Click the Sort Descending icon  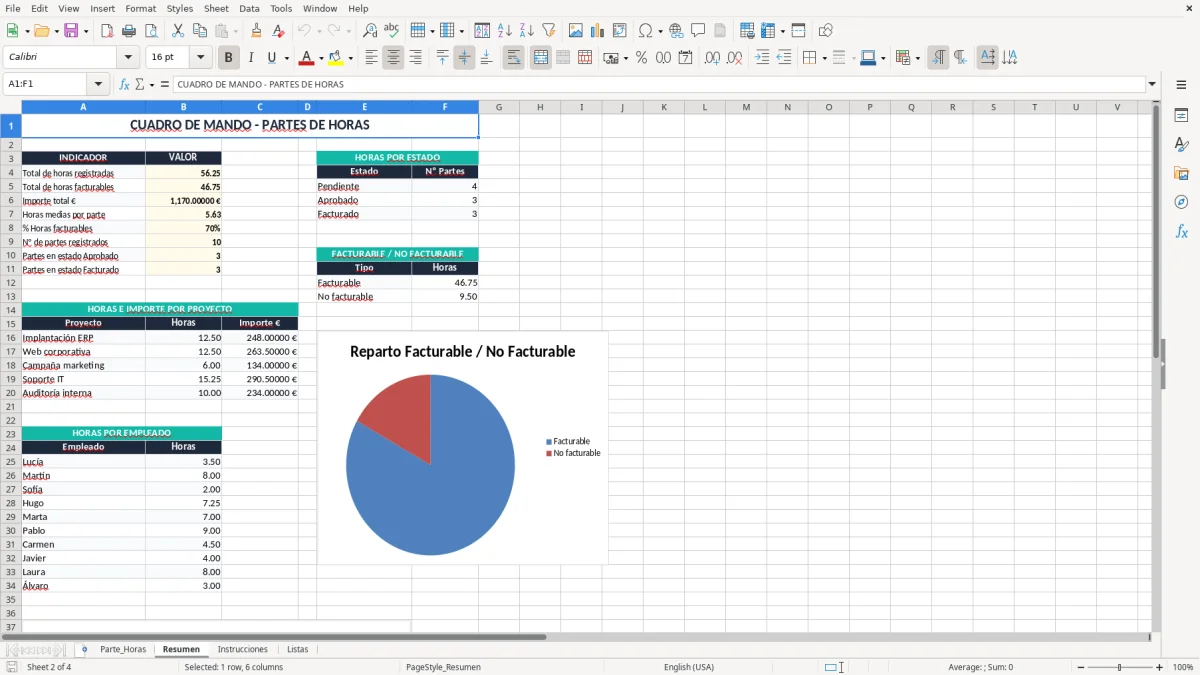click(527, 31)
